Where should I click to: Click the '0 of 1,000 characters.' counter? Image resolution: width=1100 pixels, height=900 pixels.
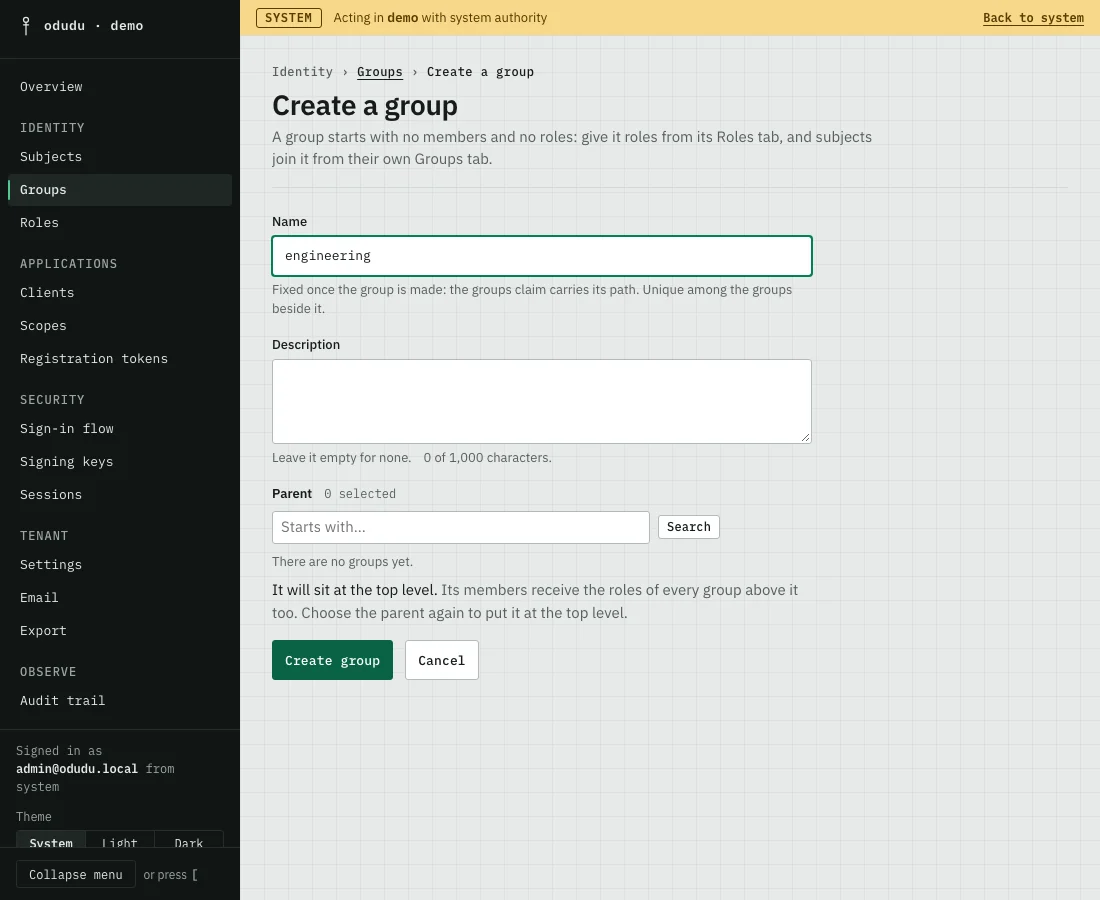tap(488, 457)
